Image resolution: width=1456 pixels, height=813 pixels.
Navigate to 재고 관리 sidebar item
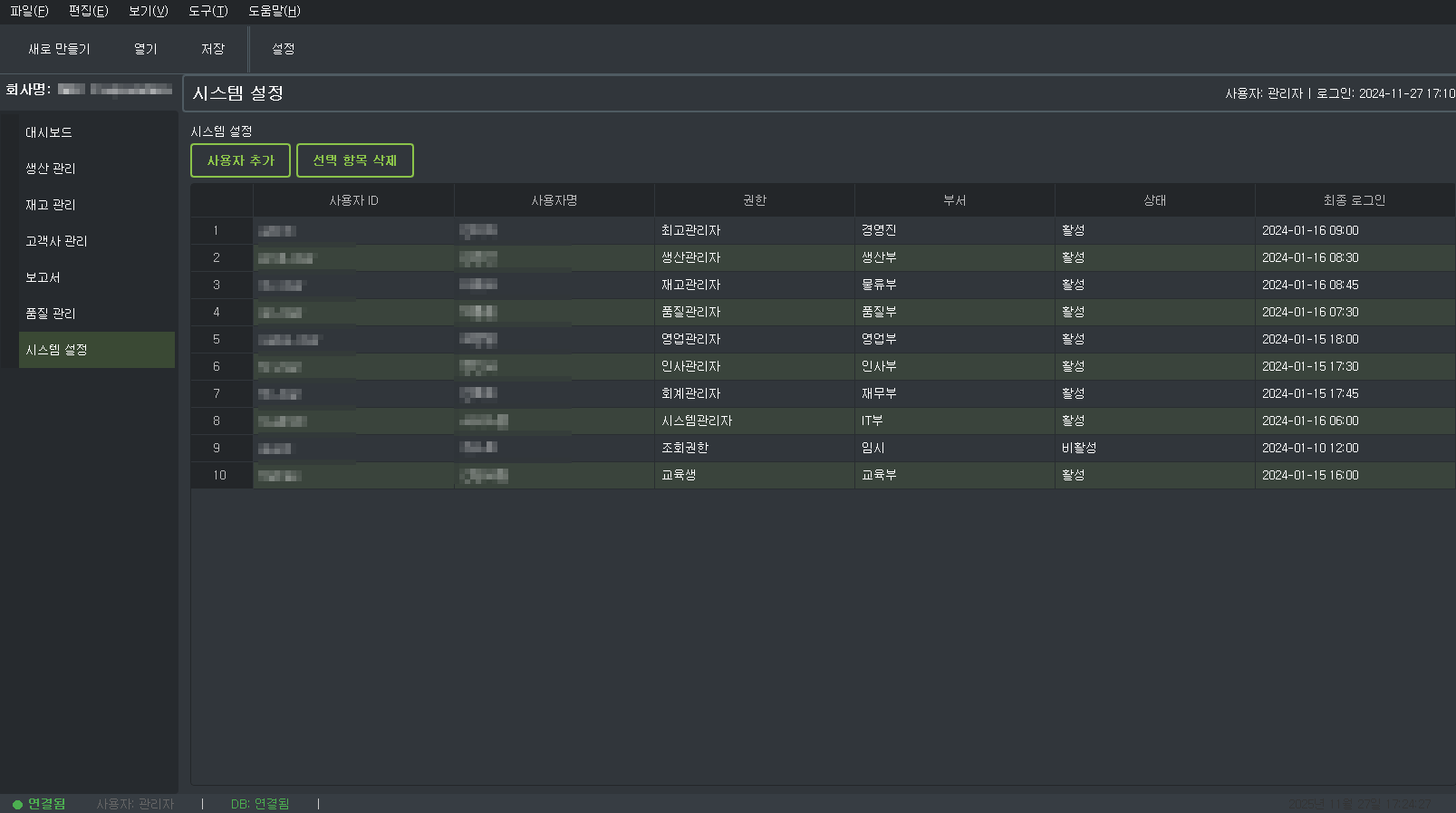pos(51,205)
